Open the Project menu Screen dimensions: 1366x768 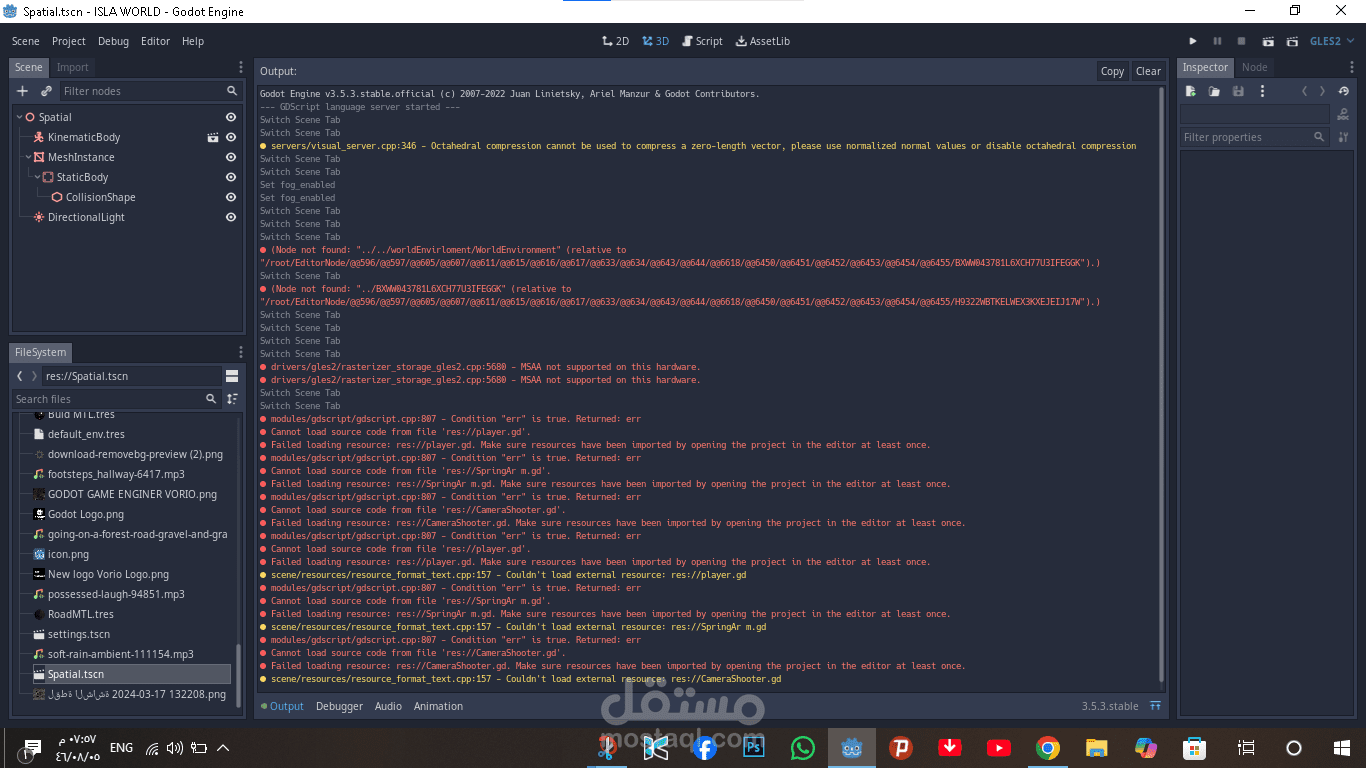tap(69, 41)
